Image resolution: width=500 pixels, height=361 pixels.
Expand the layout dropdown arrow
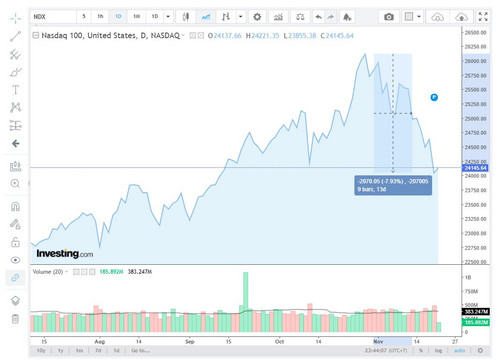419,17
